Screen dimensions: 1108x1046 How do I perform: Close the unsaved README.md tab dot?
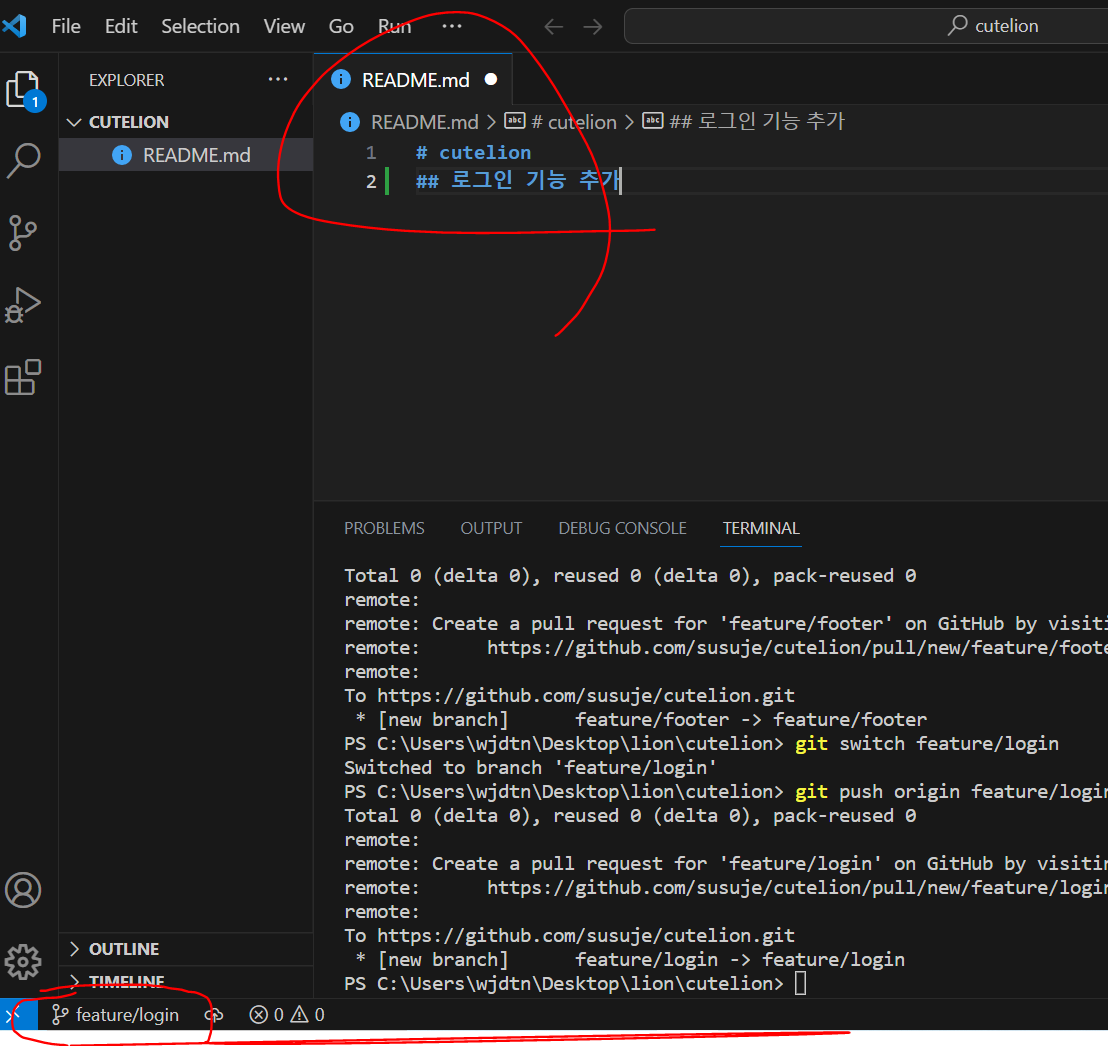point(491,79)
